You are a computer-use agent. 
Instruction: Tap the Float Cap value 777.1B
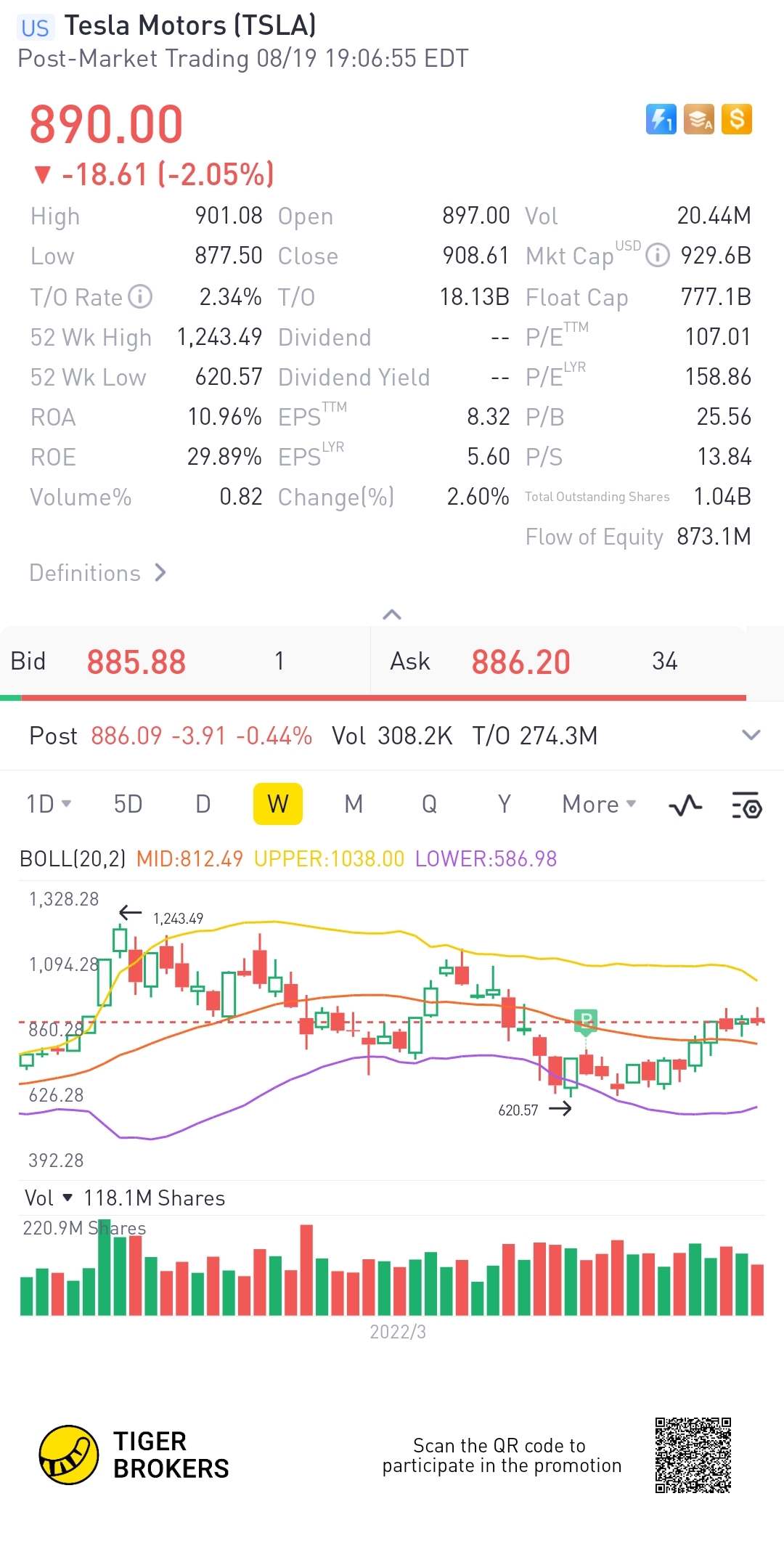pyautogui.click(x=716, y=297)
